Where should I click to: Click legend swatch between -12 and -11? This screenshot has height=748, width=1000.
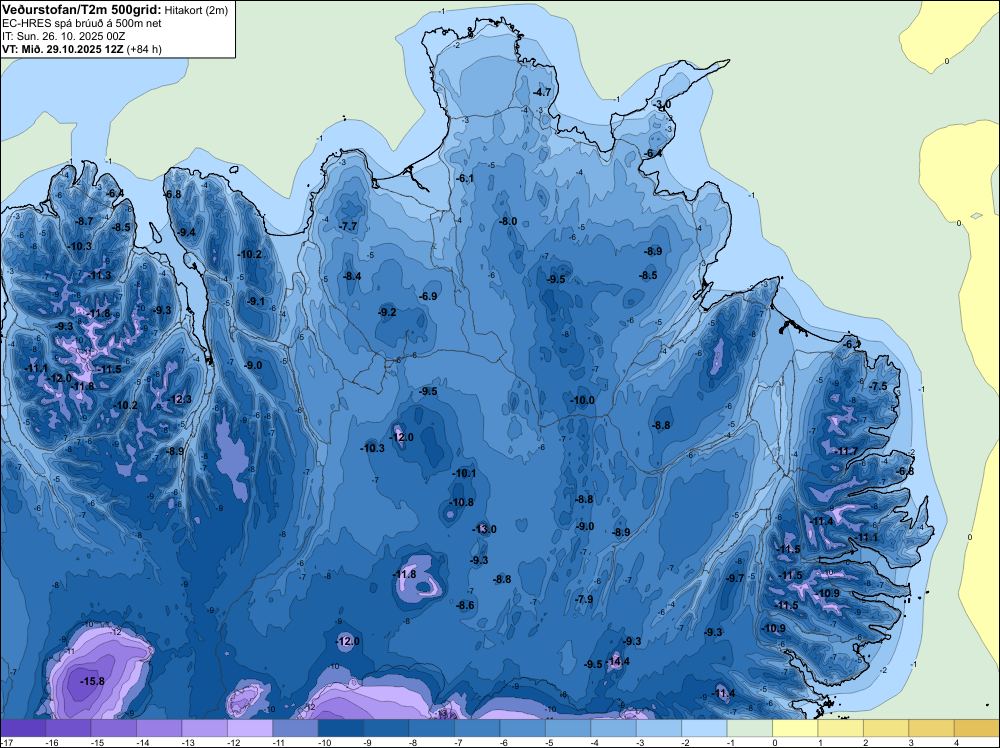[251, 728]
